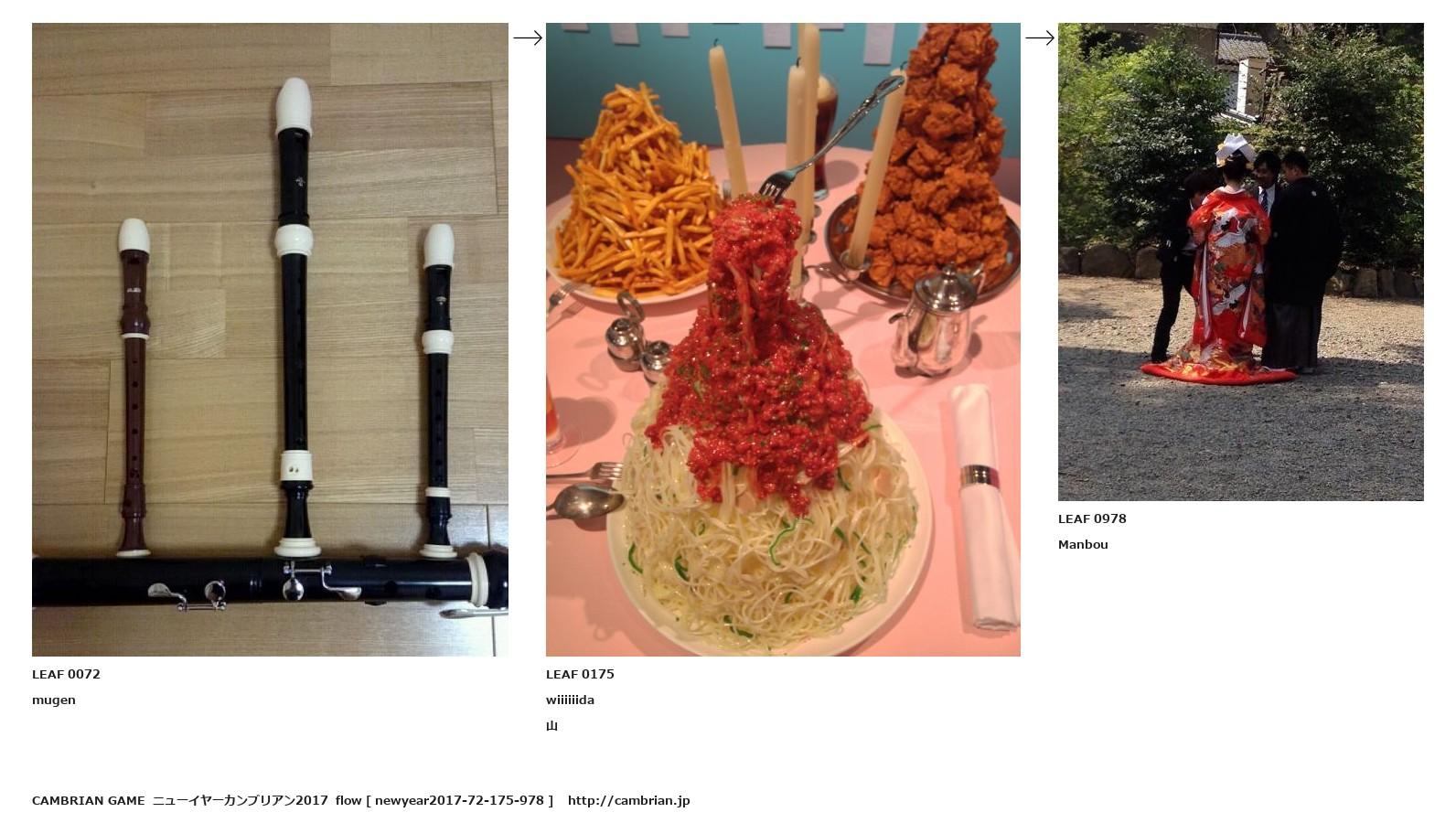This screenshot has height=823, width=1456.
Task: Click the CAMBRIAN GAME footer title
Action: pyautogui.click(x=89, y=800)
